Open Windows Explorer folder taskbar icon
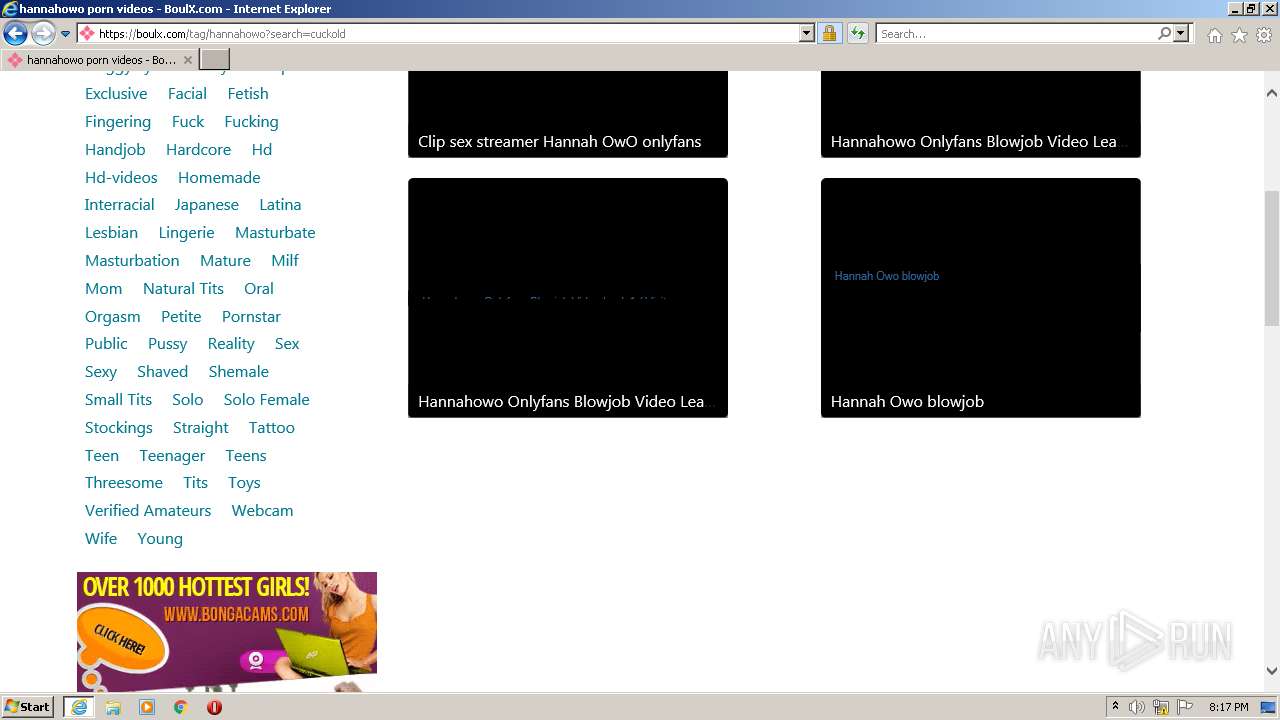1280x720 pixels. [x=113, y=707]
